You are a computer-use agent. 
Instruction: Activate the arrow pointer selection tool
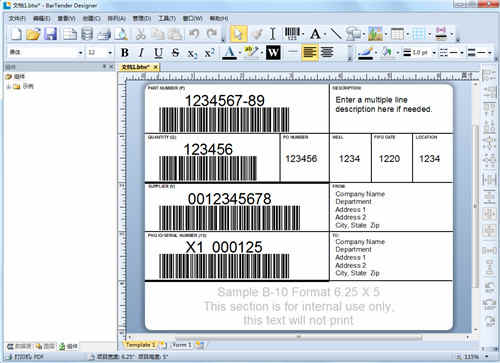[x=239, y=34]
